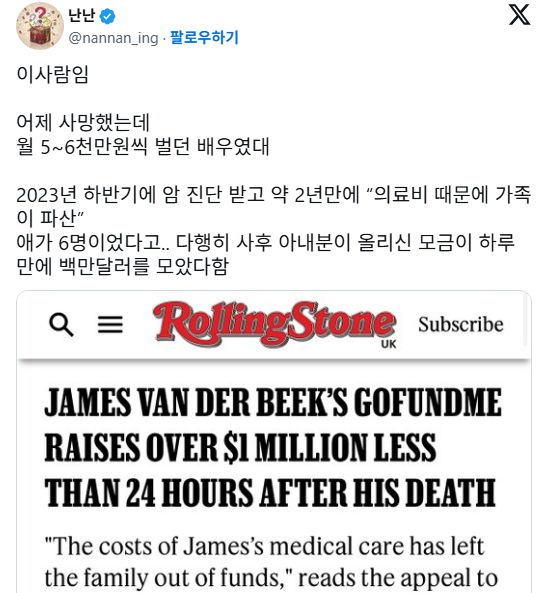Image resolution: width=545 pixels, height=593 pixels.
Task: Click the tweet text starting 이사람임
Action: tap(52, 74)
